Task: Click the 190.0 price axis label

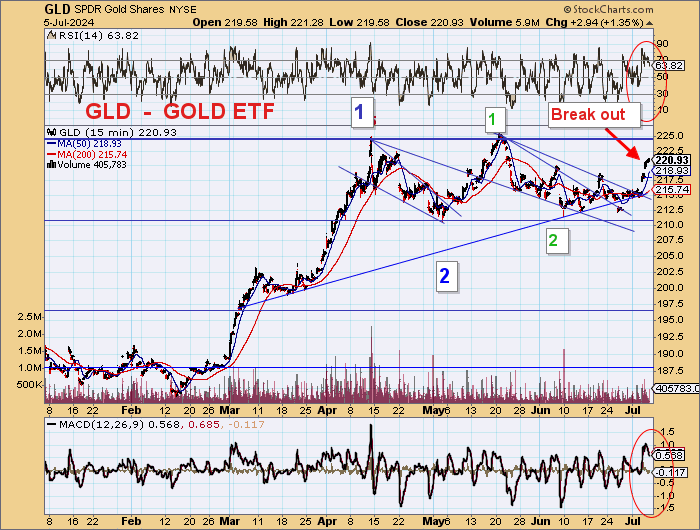Action: pos(669,354)
